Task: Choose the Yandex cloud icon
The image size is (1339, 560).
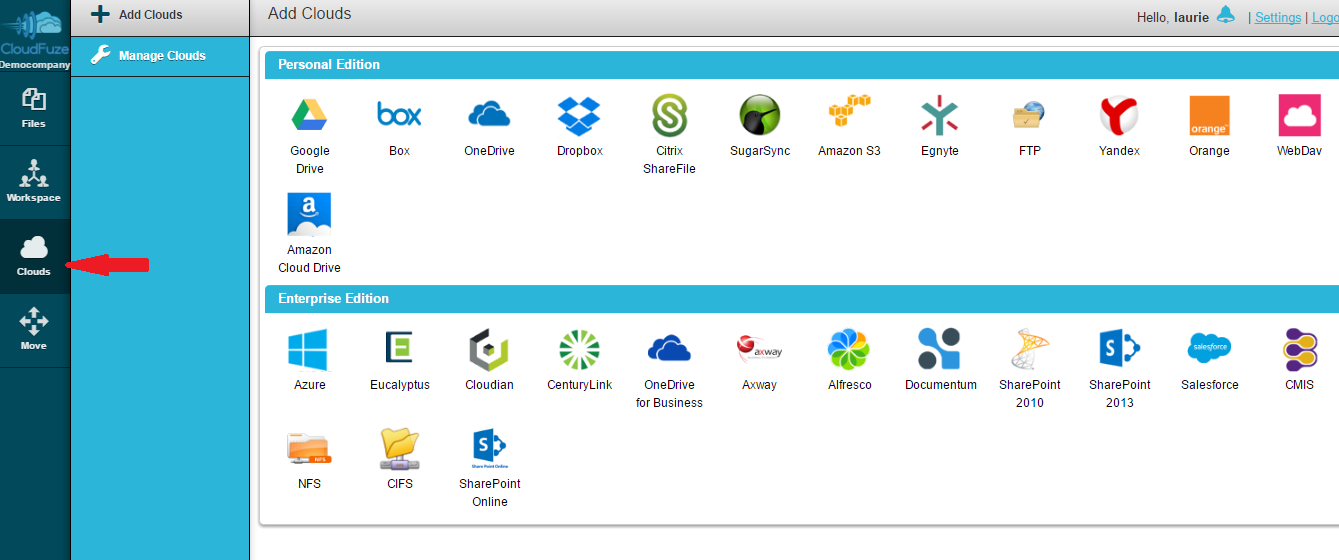Action: tap(1119, 116)
